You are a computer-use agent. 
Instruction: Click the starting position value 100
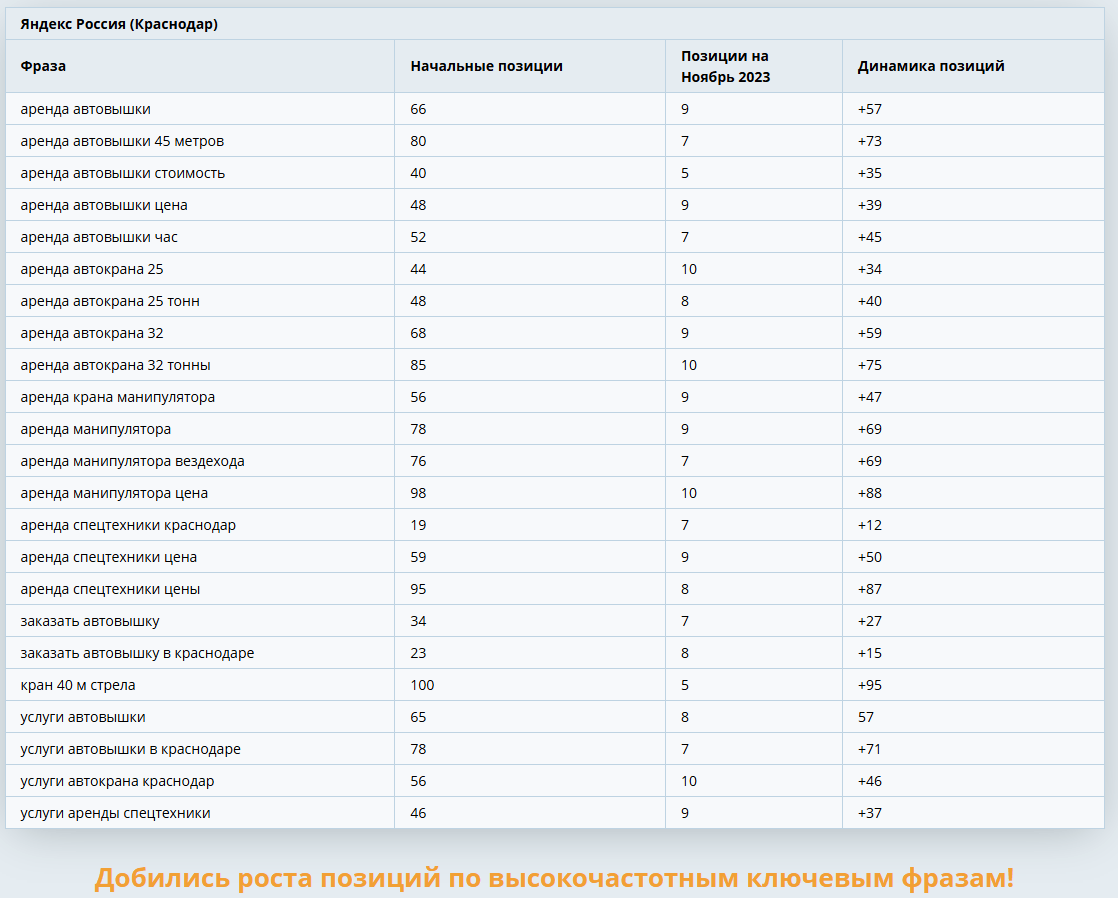tap(422, 685)
